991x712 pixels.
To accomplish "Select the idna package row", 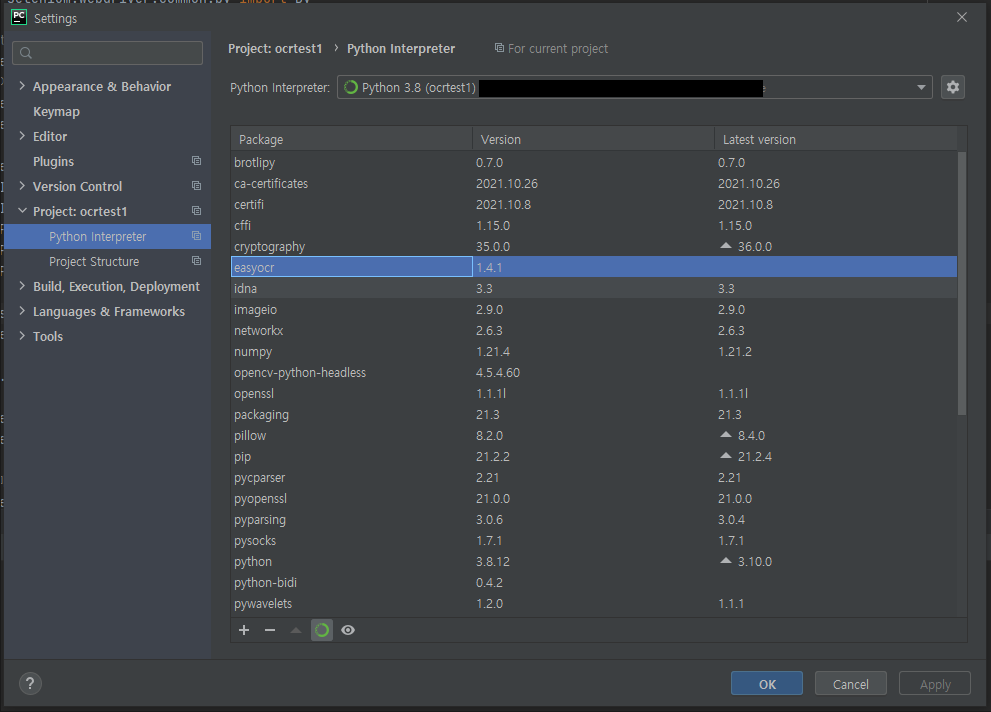I will click(x=594, y=288).
